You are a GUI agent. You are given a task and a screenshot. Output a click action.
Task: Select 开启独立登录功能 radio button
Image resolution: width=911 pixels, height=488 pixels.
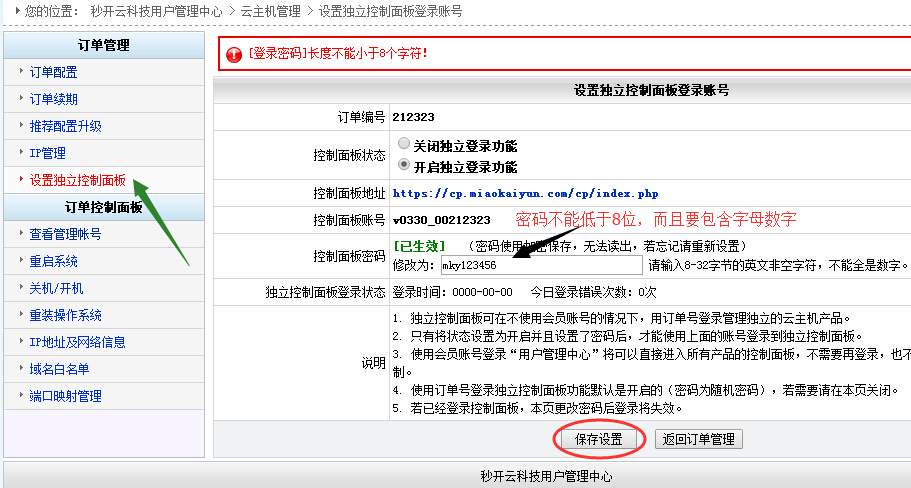coord(404,165)
